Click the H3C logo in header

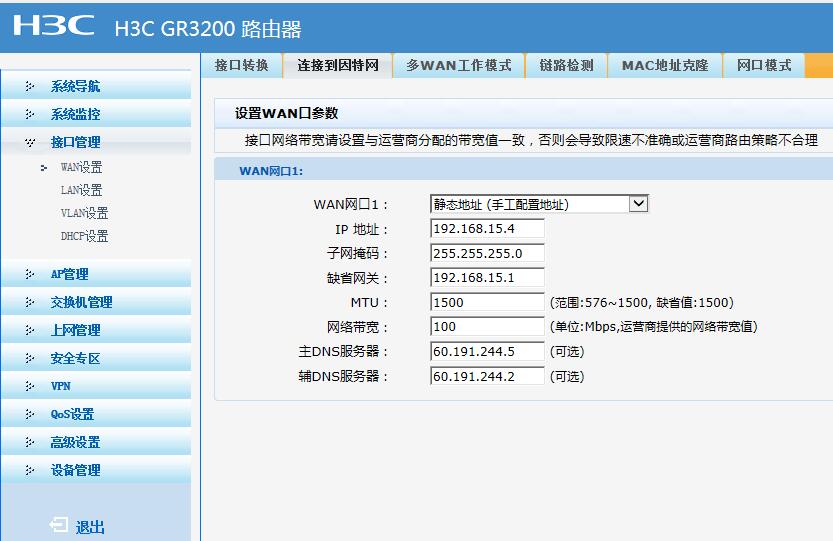tap(54, 25)
